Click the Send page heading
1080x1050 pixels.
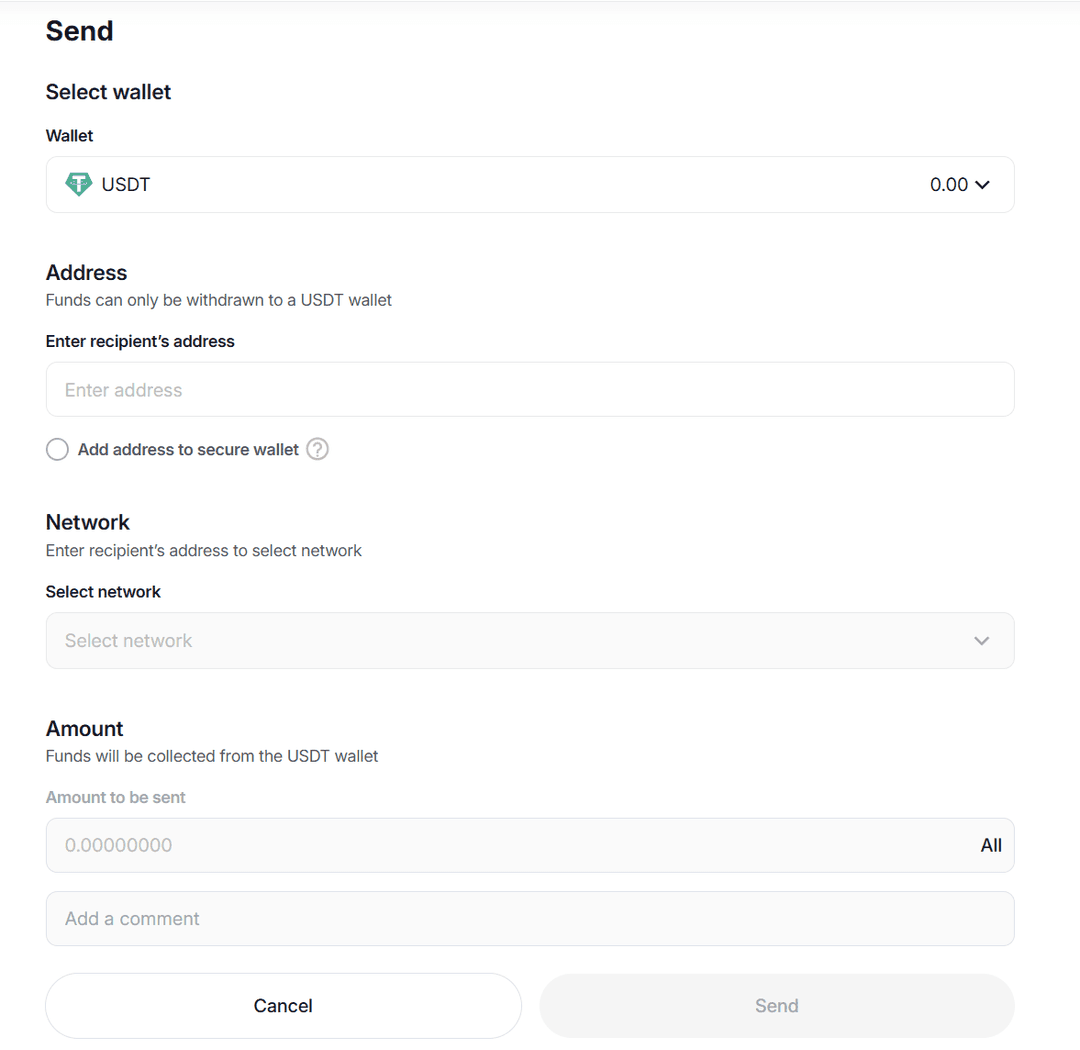point(79,31)
